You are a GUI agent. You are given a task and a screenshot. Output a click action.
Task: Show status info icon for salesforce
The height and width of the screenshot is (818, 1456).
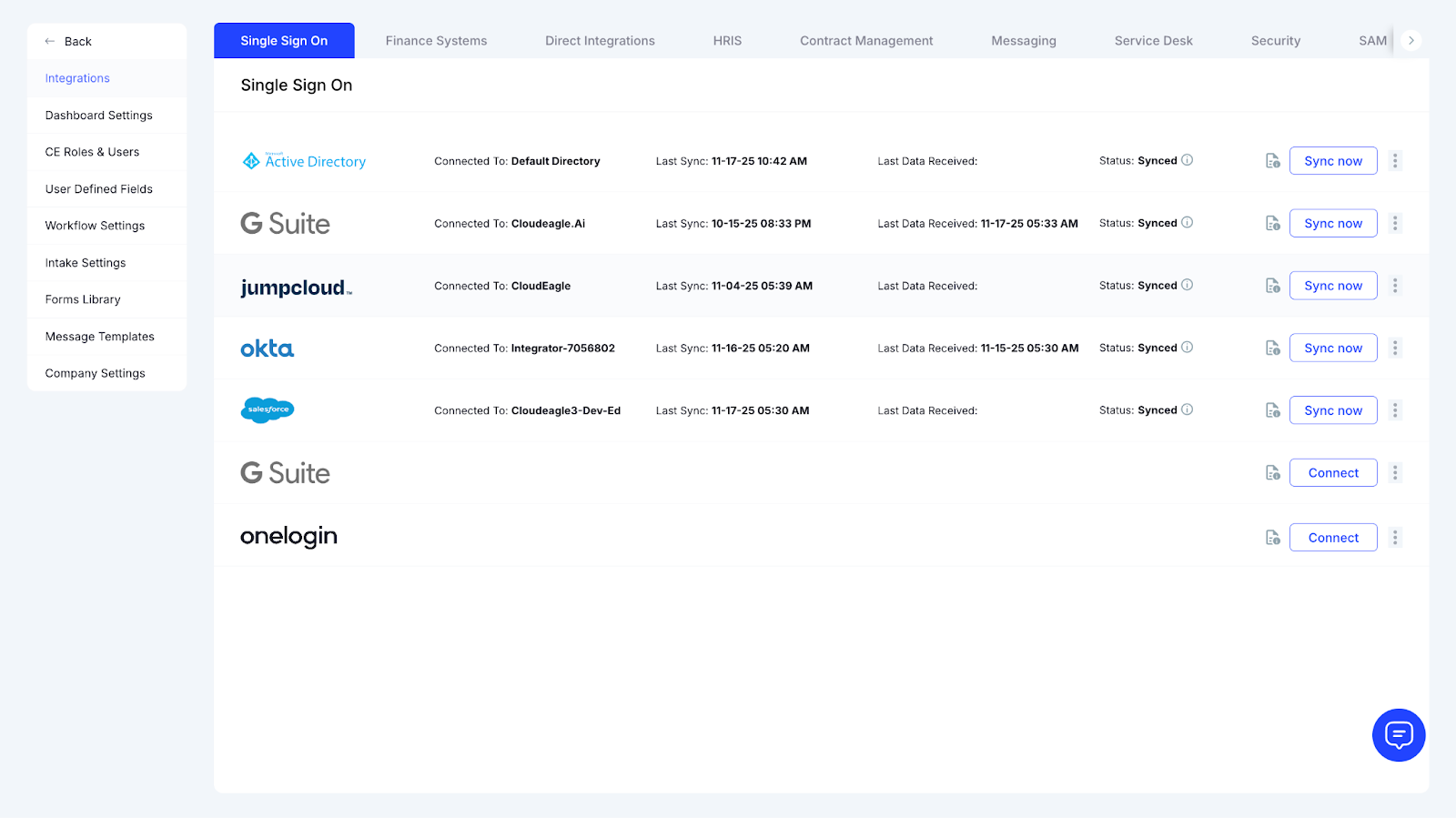click(1188, 409)
